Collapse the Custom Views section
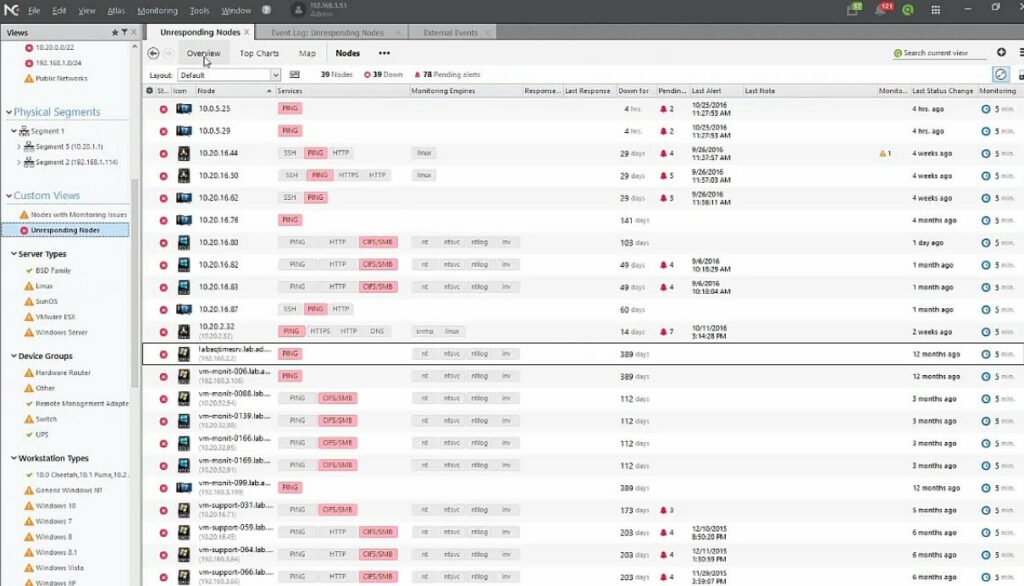 click(x=8, y=196)
